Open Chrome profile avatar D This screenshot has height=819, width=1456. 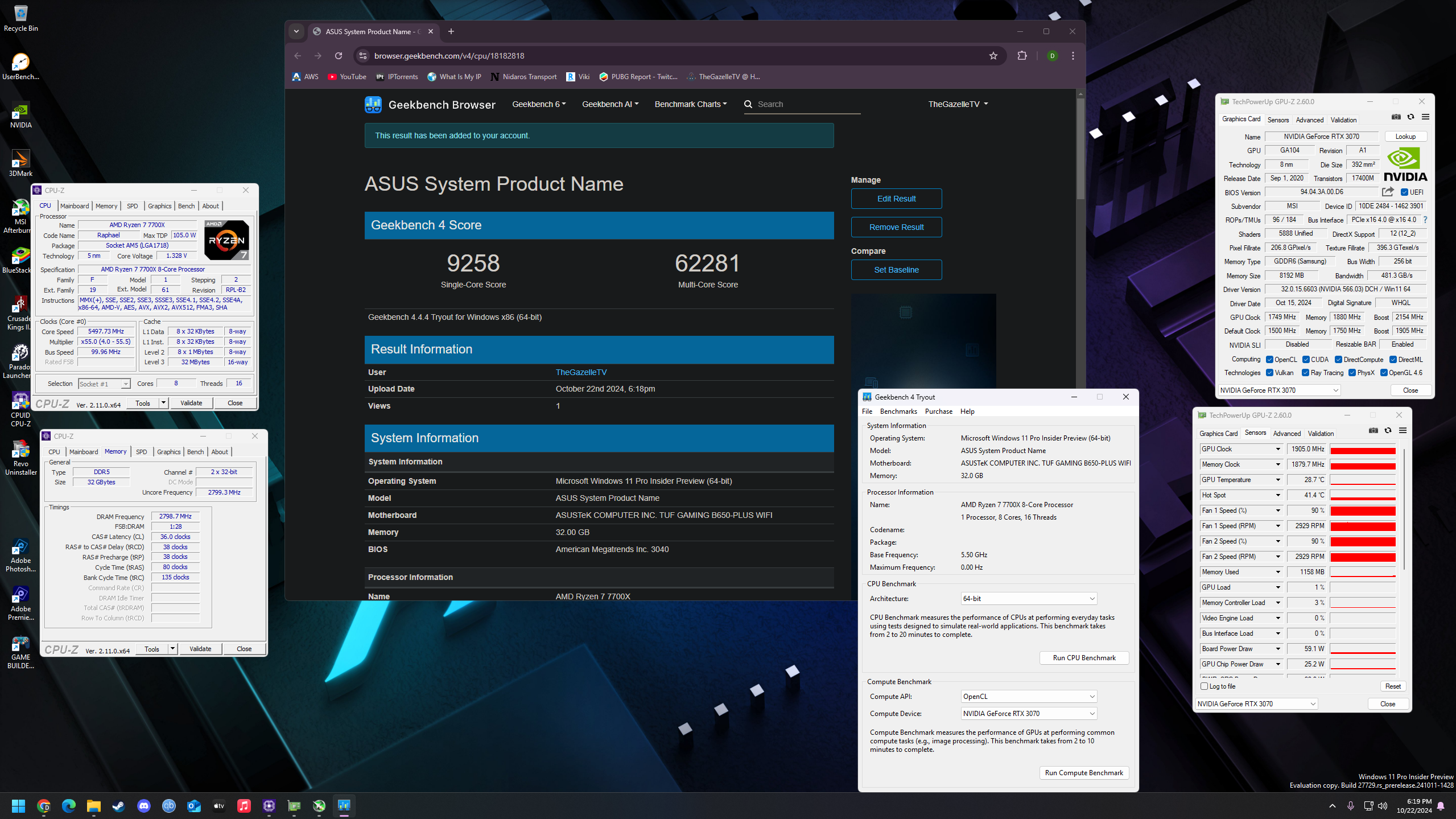(1052, 56)
